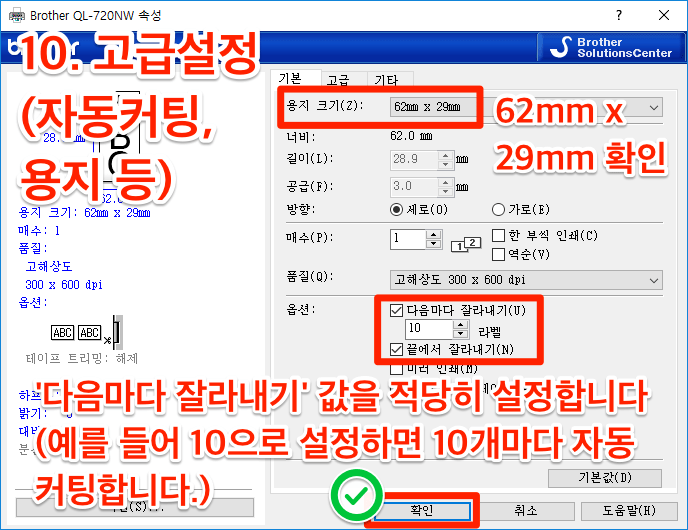Decrease the 길이(L) spinner value
The image size is (688, 530).
[x=445, y=165]
